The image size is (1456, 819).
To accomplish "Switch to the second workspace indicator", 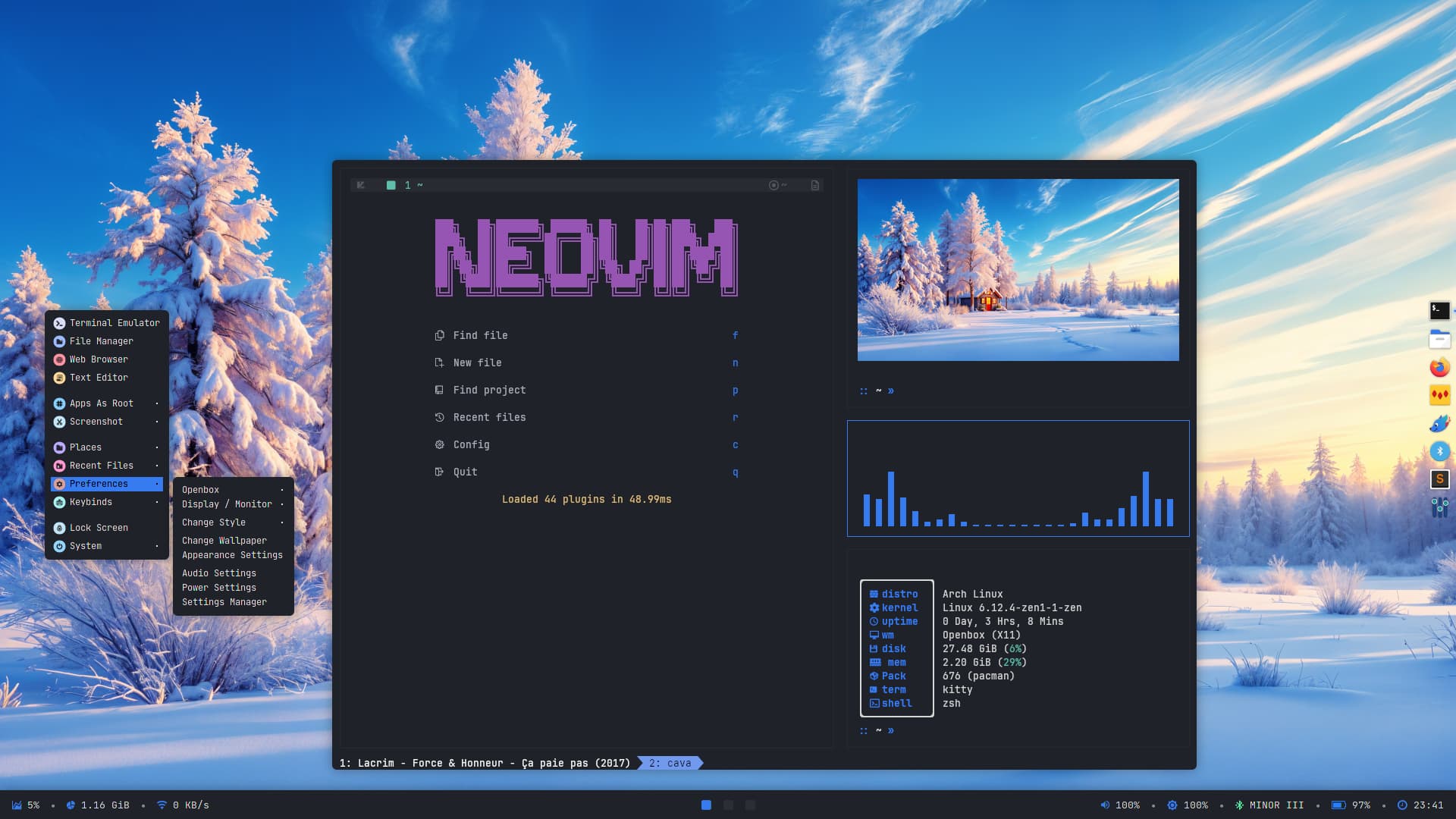I will (x=728, y=805).
